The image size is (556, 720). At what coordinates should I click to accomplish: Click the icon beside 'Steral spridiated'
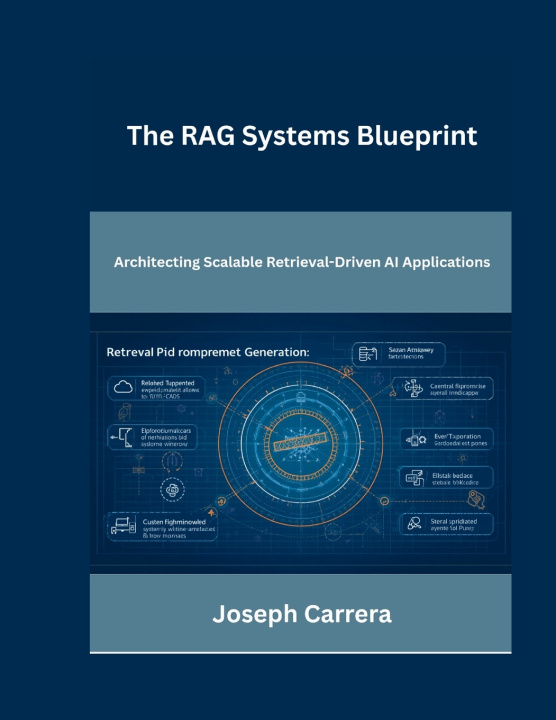click(415, 523)
